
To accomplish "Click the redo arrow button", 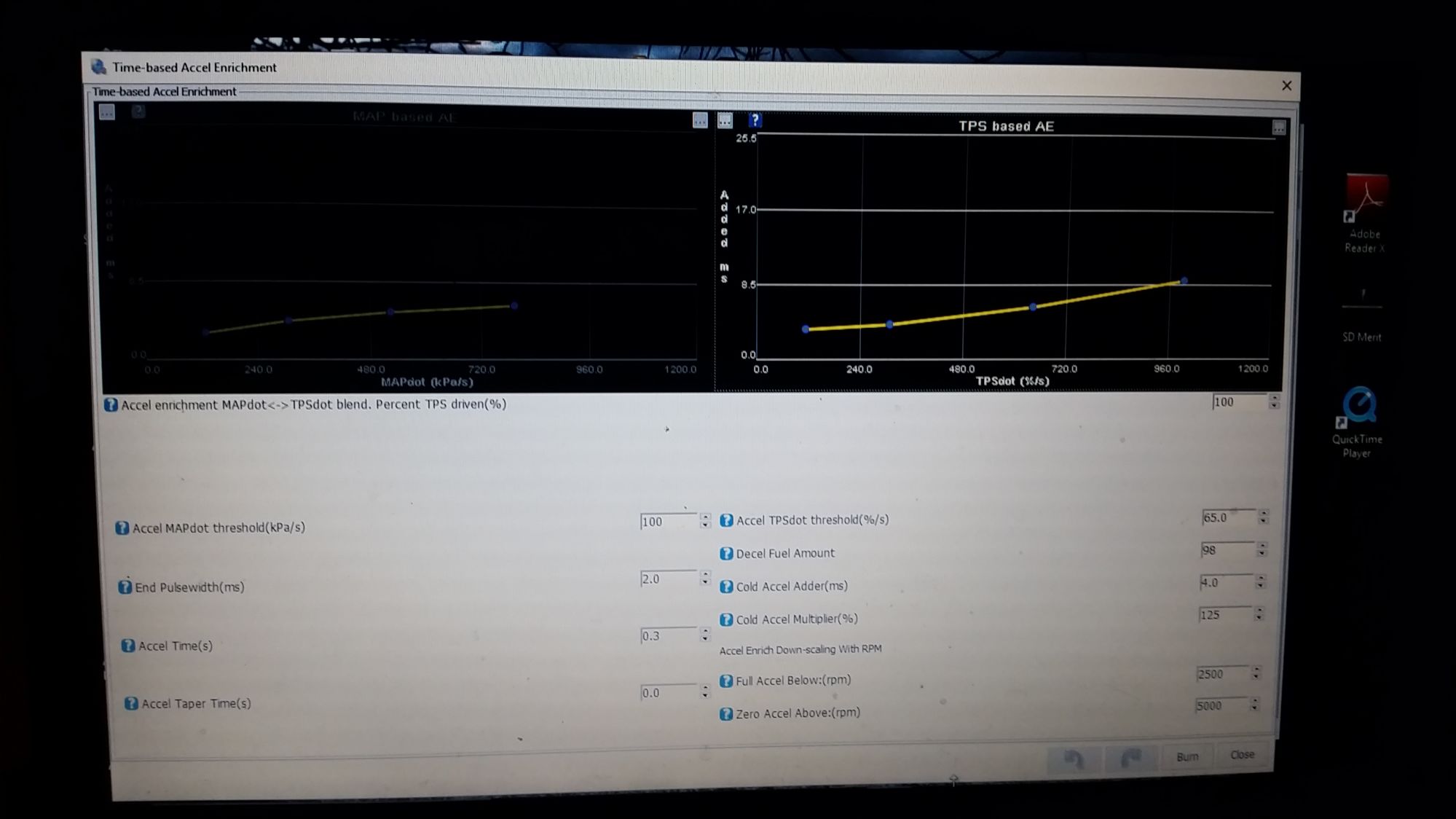I will pos(1130,758).
